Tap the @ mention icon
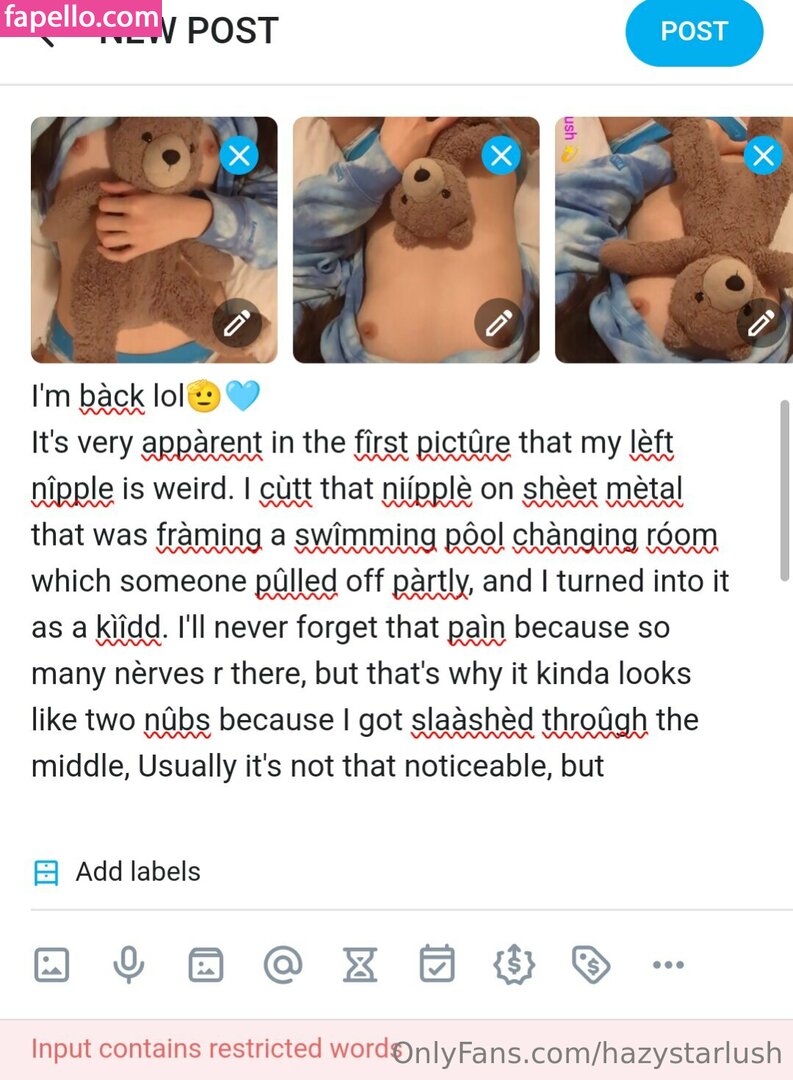The height and width of the screenshot is (1080, 793). coord(283,964)
